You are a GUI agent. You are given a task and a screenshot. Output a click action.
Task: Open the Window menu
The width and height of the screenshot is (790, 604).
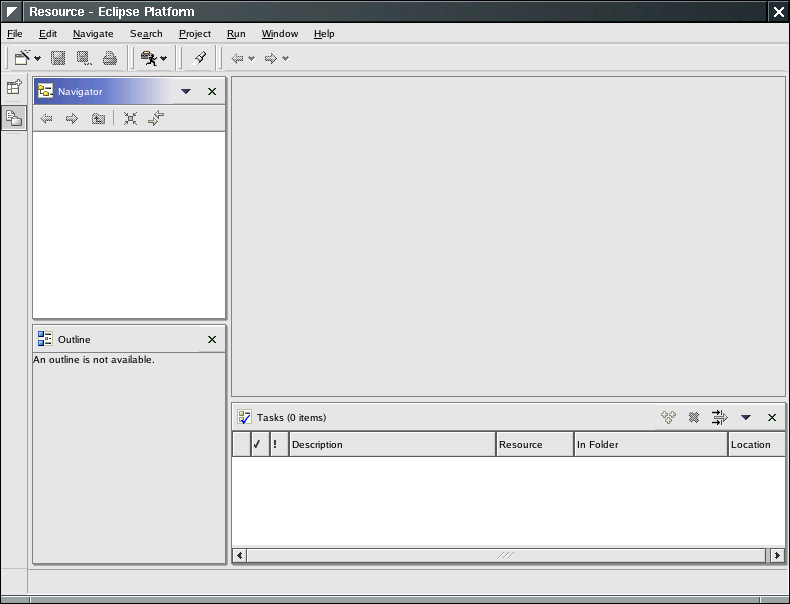pyautogui.click(x=280, y=34)
